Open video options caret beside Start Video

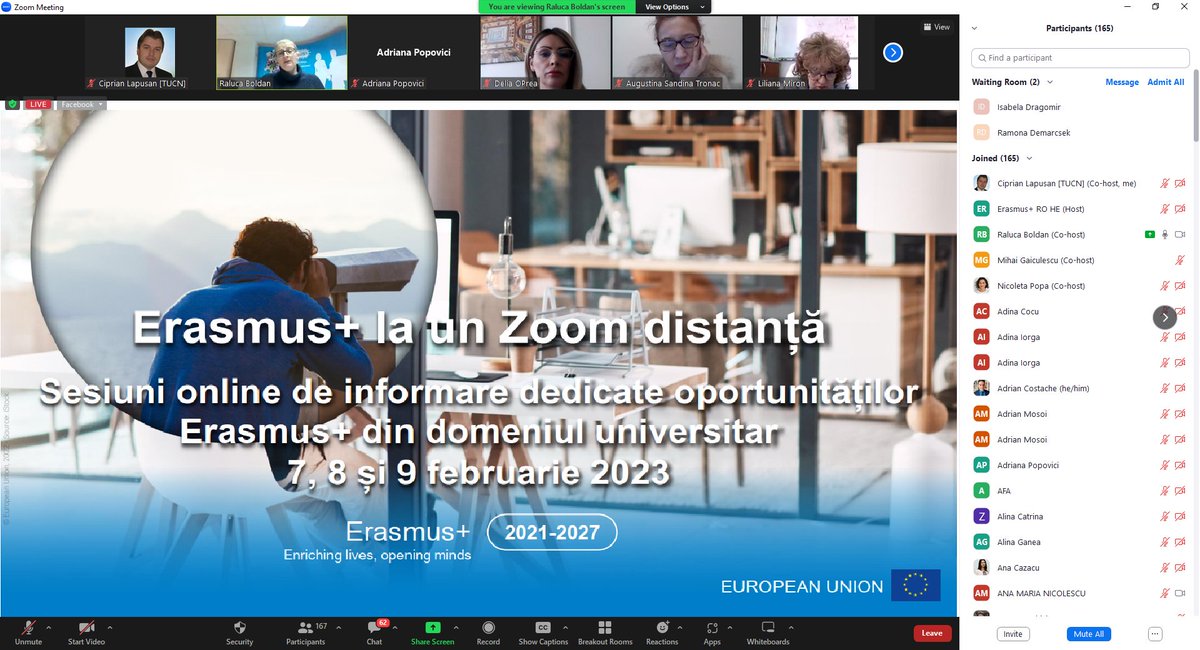(x=109, y=627)
